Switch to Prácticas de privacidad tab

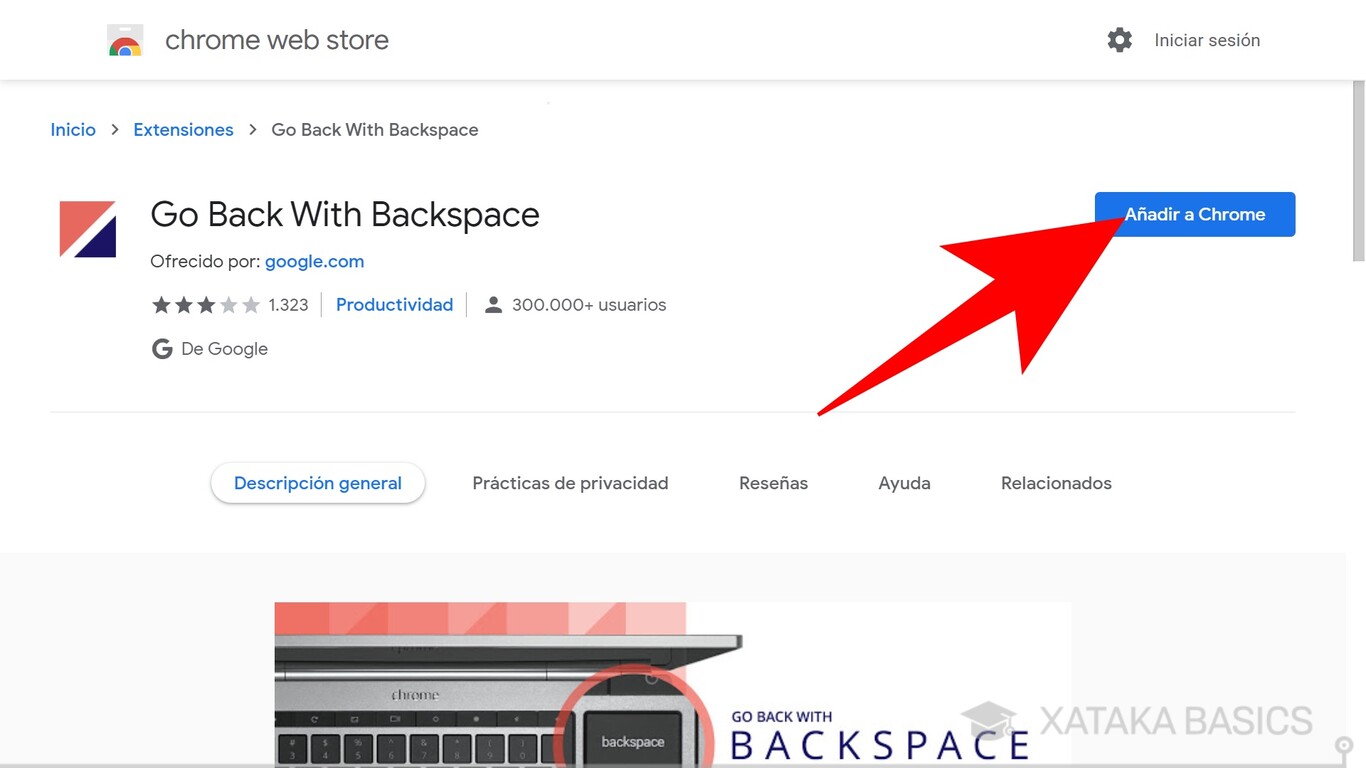tap(570, 483)
